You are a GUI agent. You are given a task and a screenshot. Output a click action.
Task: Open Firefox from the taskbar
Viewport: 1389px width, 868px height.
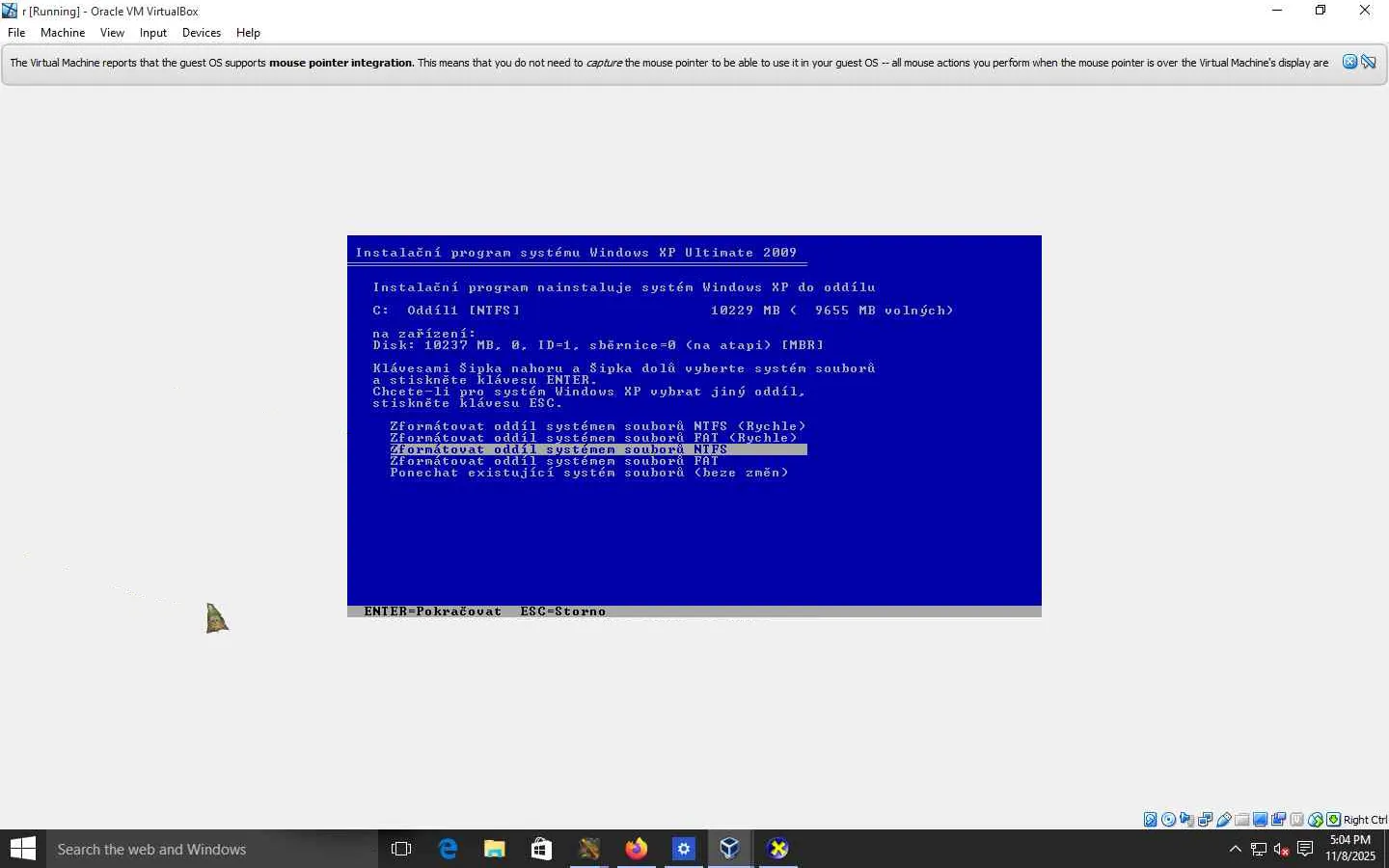click(637, 849)
